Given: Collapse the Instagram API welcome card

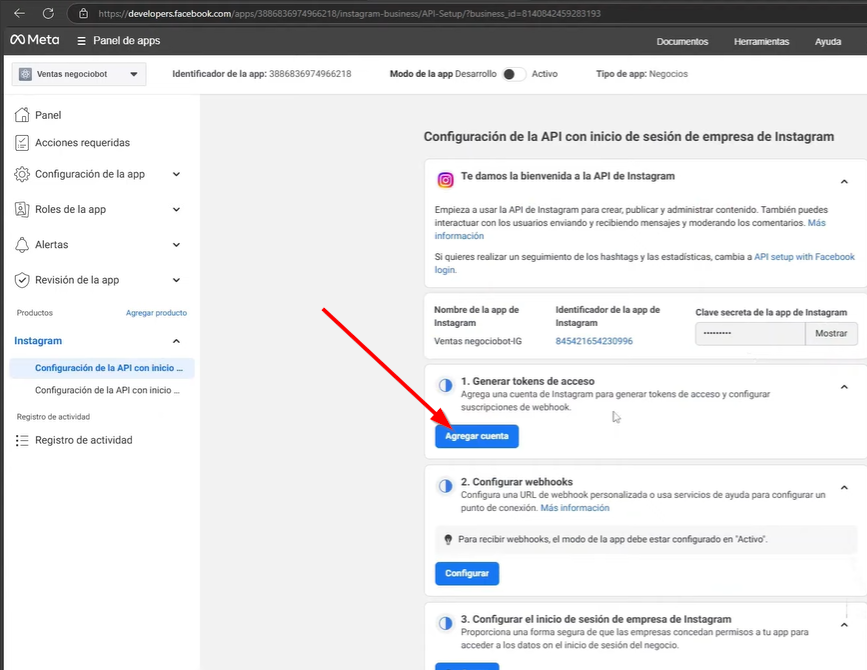Looking at the screenshot, I should [844, 182].
